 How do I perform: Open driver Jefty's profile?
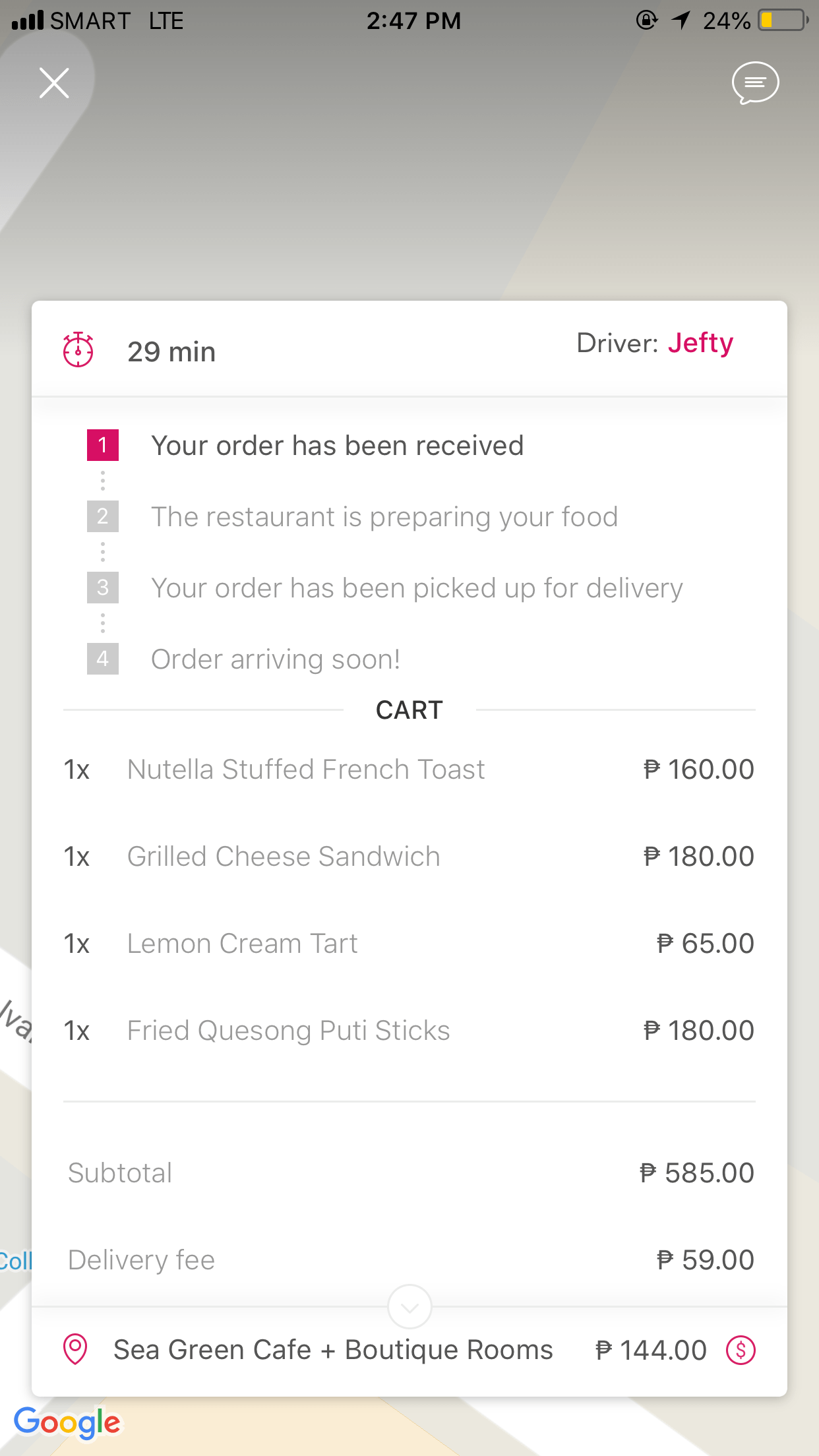point(700,343)
